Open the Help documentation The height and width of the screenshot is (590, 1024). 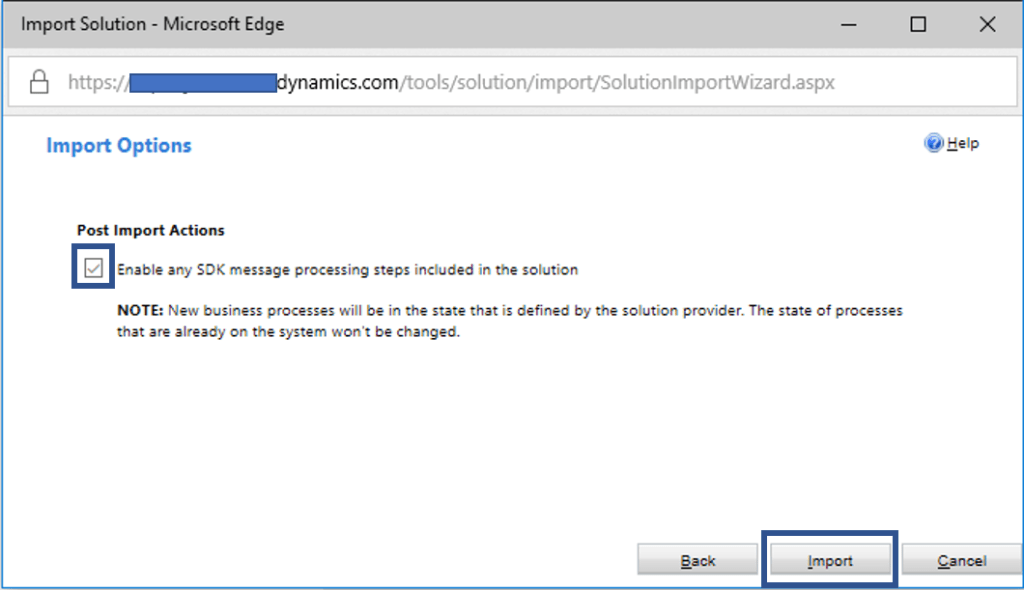955,143
